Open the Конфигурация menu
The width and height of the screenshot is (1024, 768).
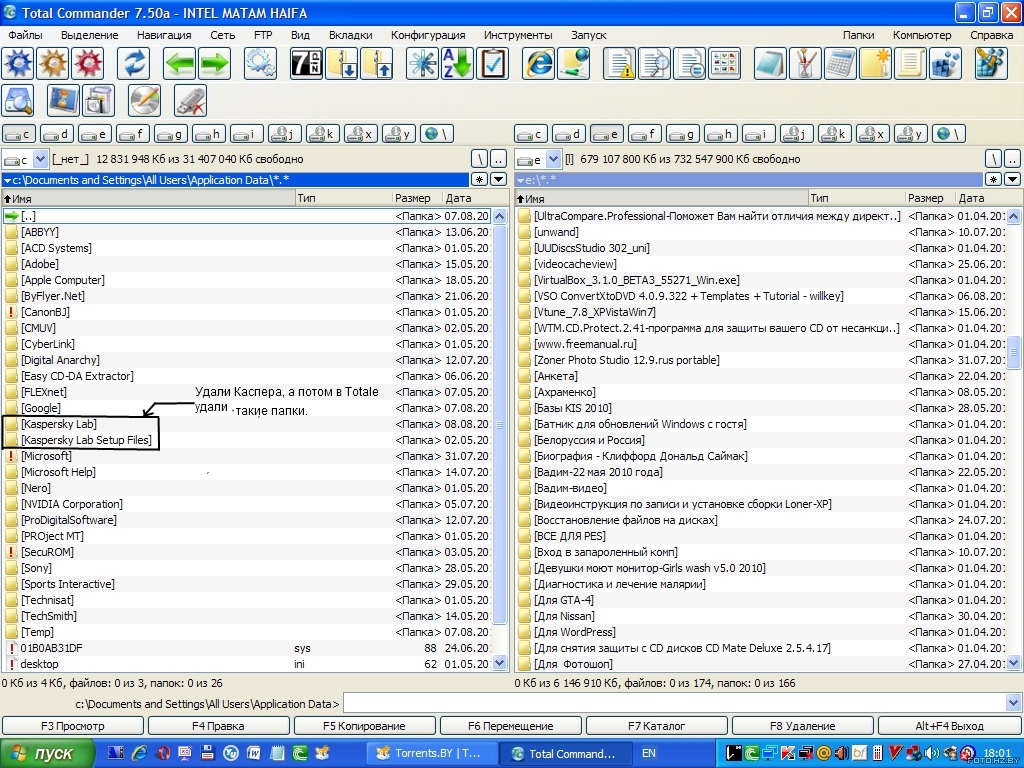(428, 35)
